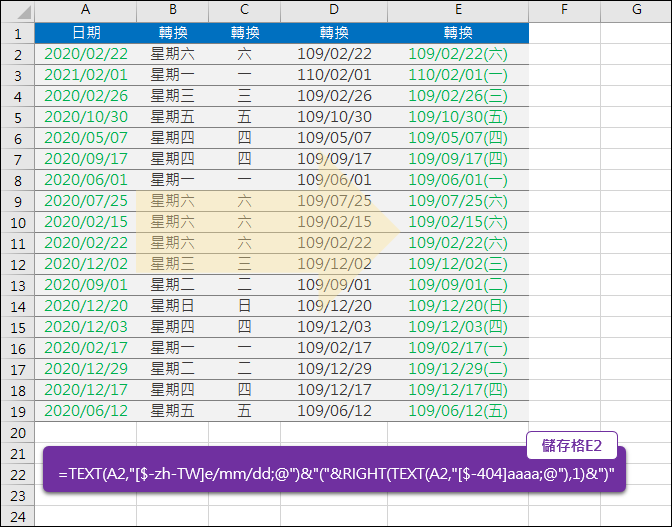This screenshot has width=672, height=527.
Task: Select the cell with date 2020/06/12
Action: point(86,411)
